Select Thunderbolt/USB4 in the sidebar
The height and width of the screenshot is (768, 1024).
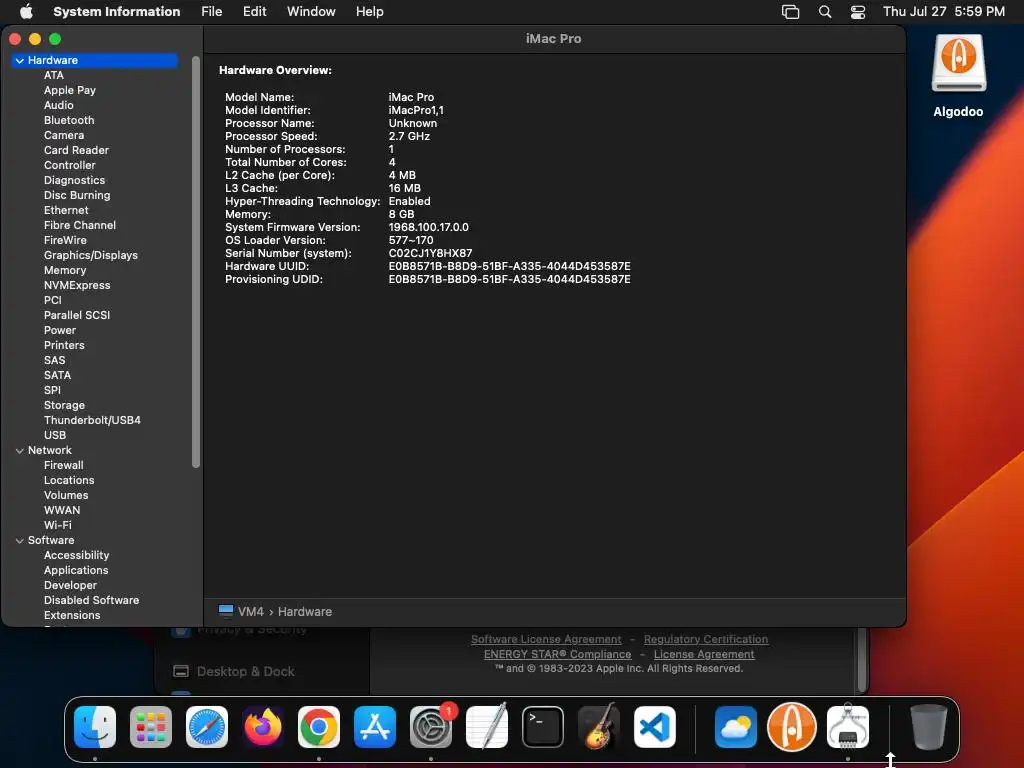pyautogui.click(x=92, y=421)
